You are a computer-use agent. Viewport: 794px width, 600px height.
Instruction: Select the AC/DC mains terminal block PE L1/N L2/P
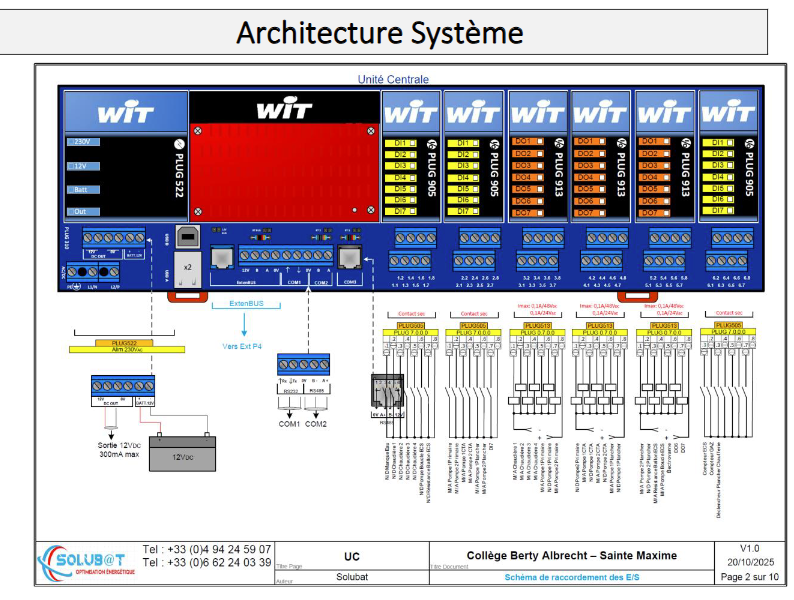coord(94,272)
